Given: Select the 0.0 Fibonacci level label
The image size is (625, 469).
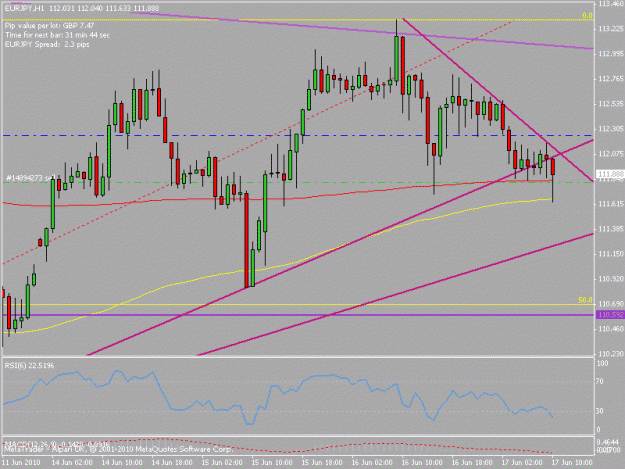Looking at the screenshot, I should pyautogui.click(x=587, y=16).
